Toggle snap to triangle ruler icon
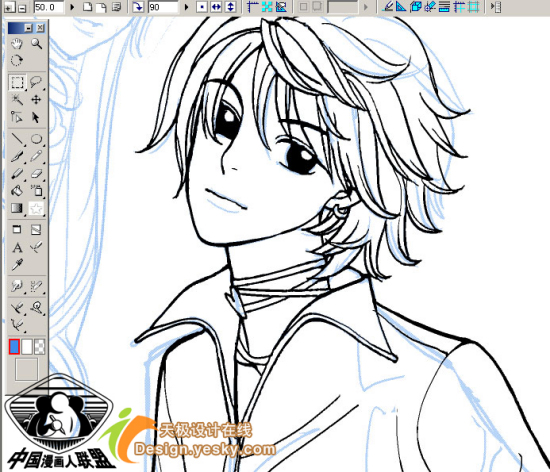This screenshot has width=550, height=472. click(x=402, y=7)
